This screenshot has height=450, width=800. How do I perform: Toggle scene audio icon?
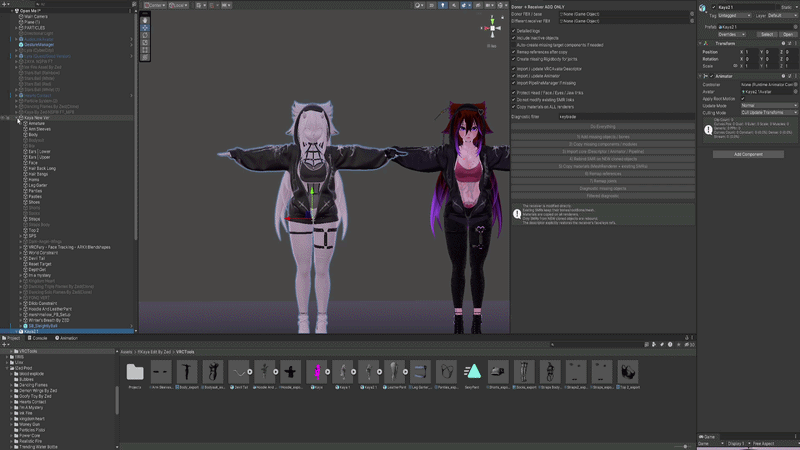point(453,5)
